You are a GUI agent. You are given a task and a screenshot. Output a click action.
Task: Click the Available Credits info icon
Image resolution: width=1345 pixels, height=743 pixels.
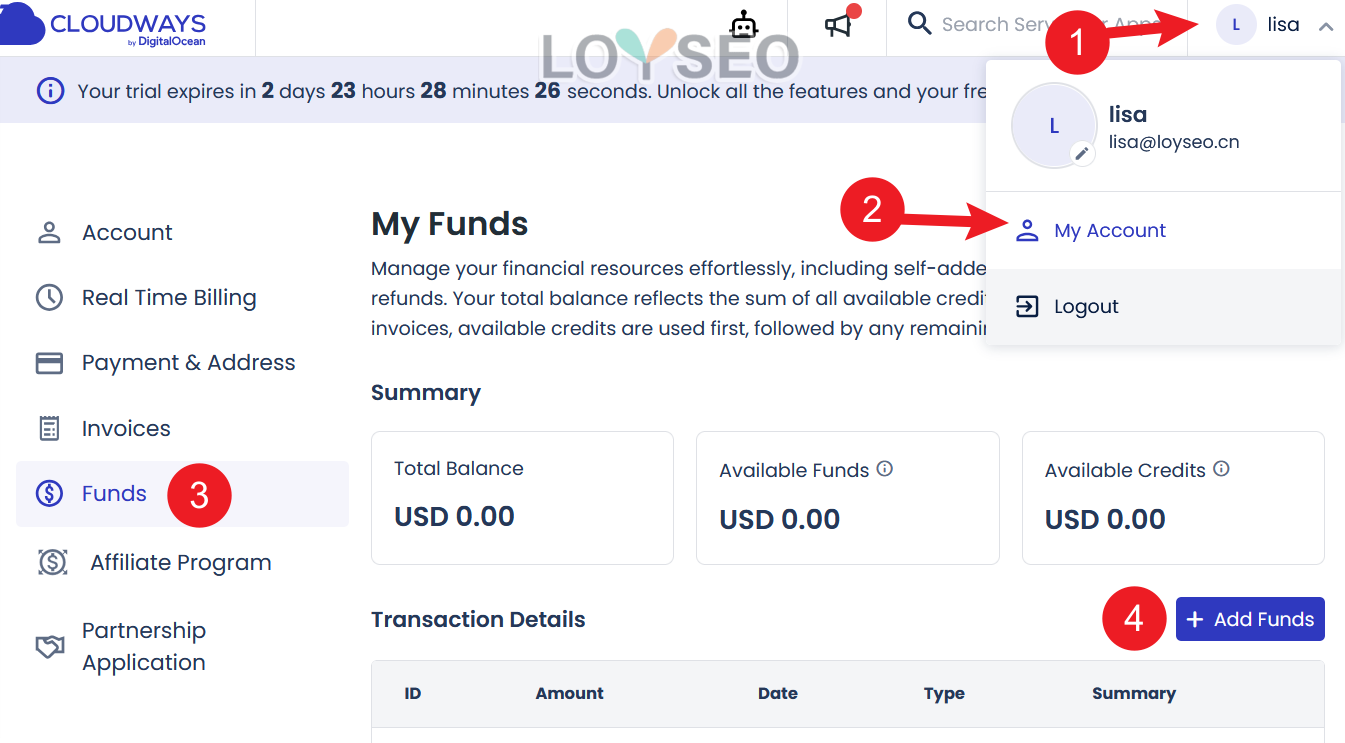point(1221,468)
